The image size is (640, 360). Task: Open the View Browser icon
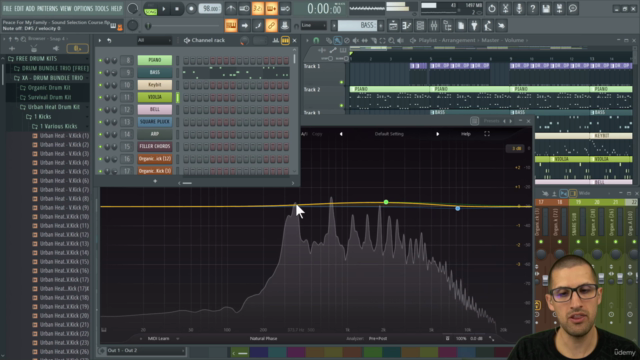(x=447, y=26)
